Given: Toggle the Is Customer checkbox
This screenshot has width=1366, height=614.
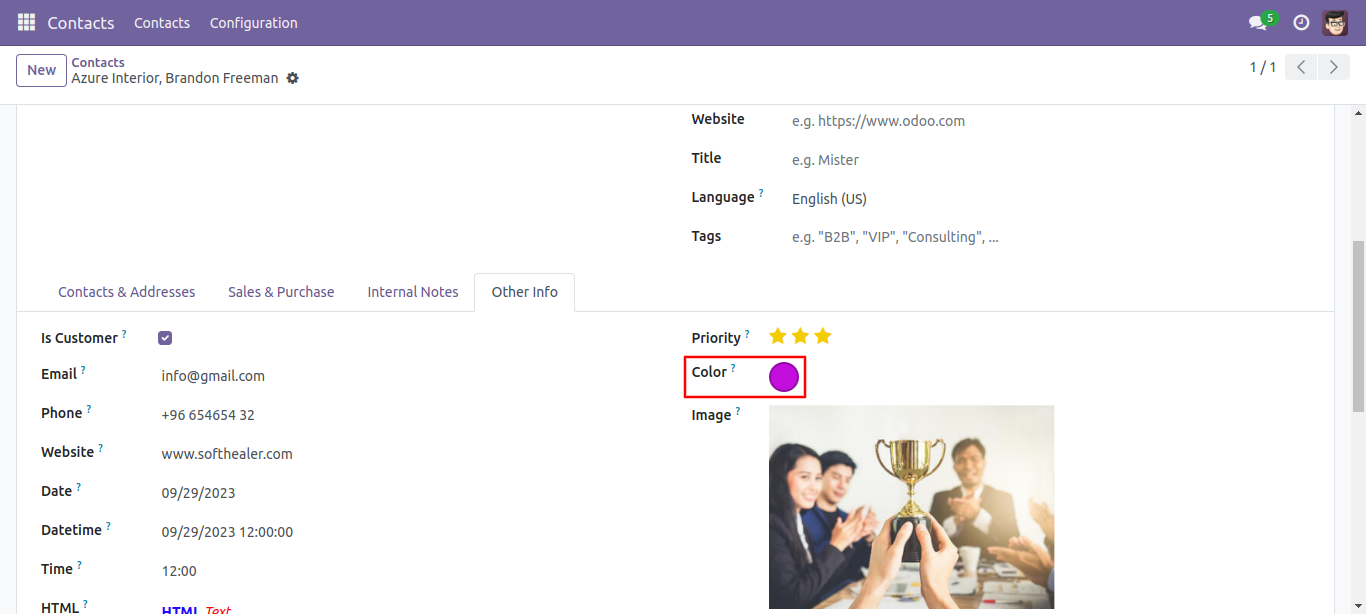Looking at the screenshot, I should [165, 338].
